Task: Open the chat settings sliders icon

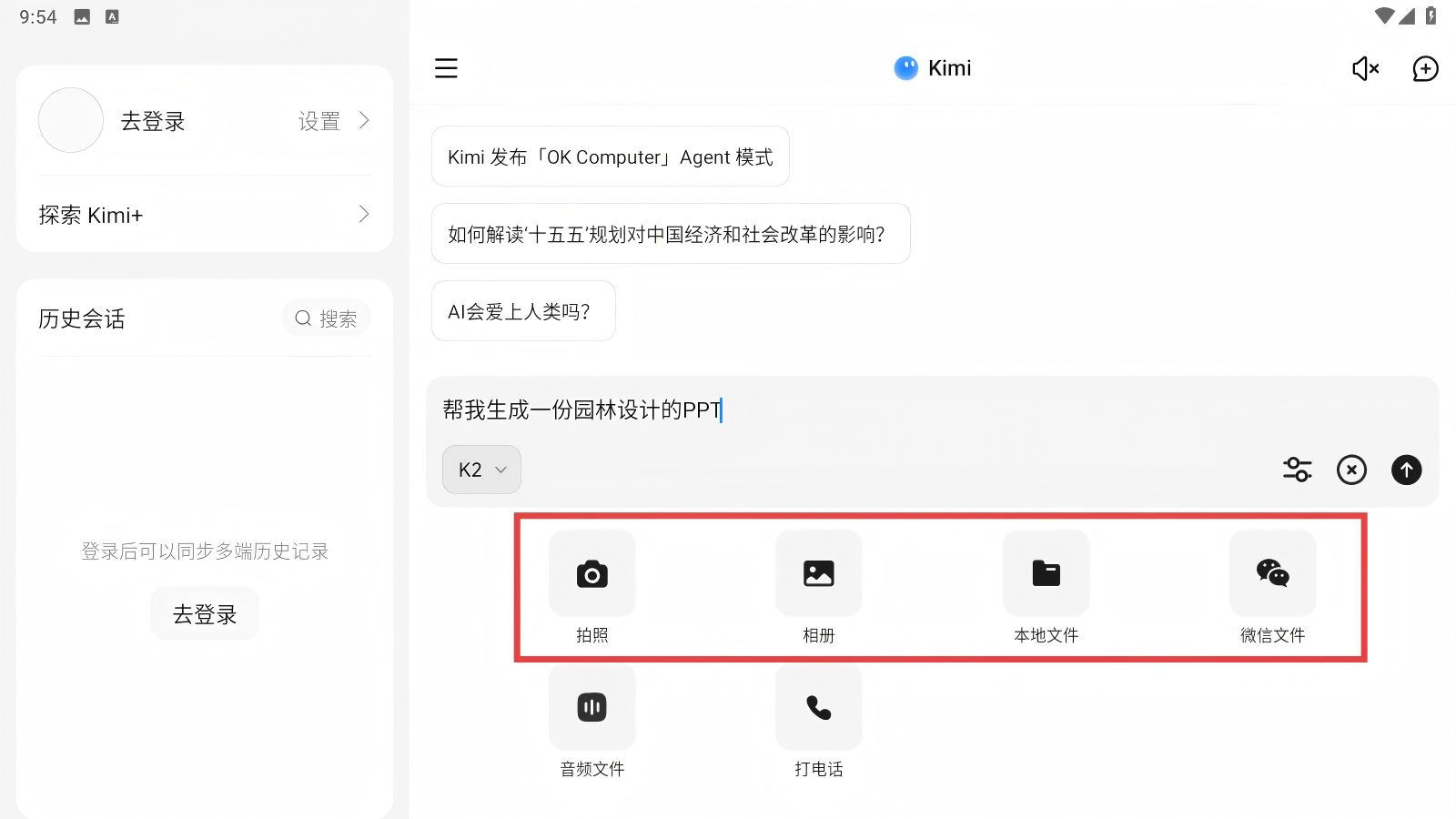Action: (x=1297, y=470)
